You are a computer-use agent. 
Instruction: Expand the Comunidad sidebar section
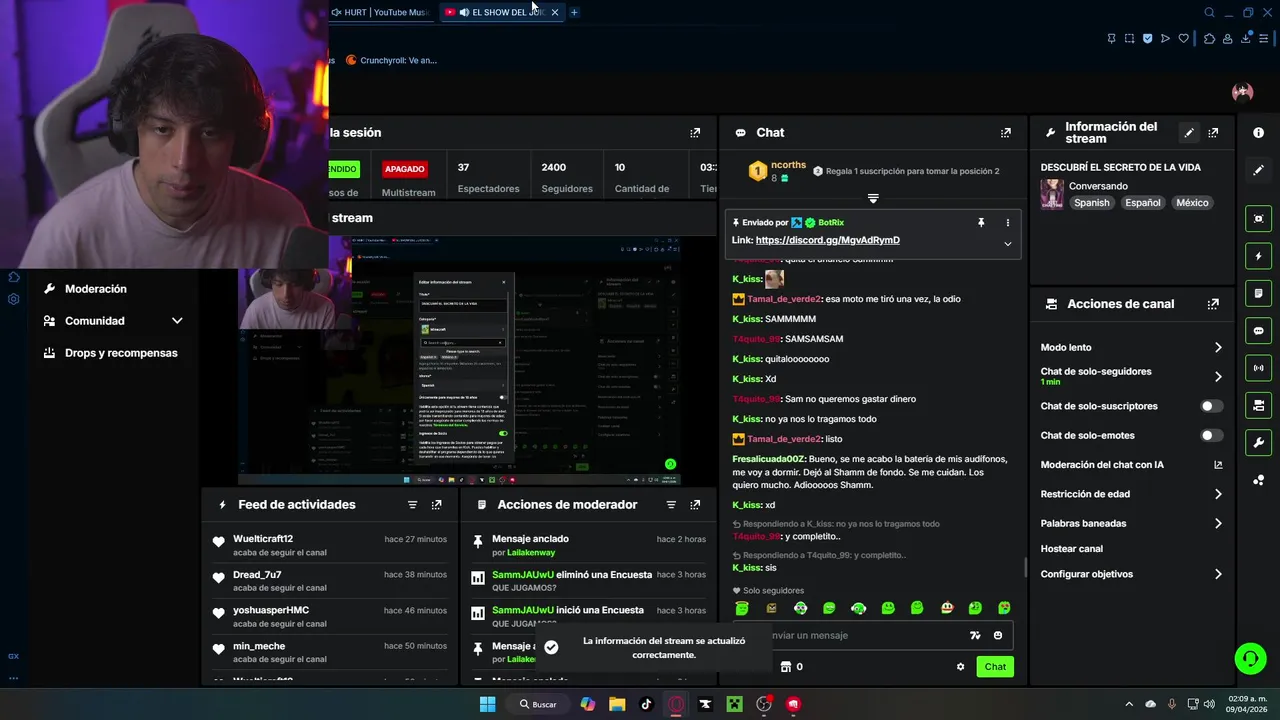(x=177, y=321)
